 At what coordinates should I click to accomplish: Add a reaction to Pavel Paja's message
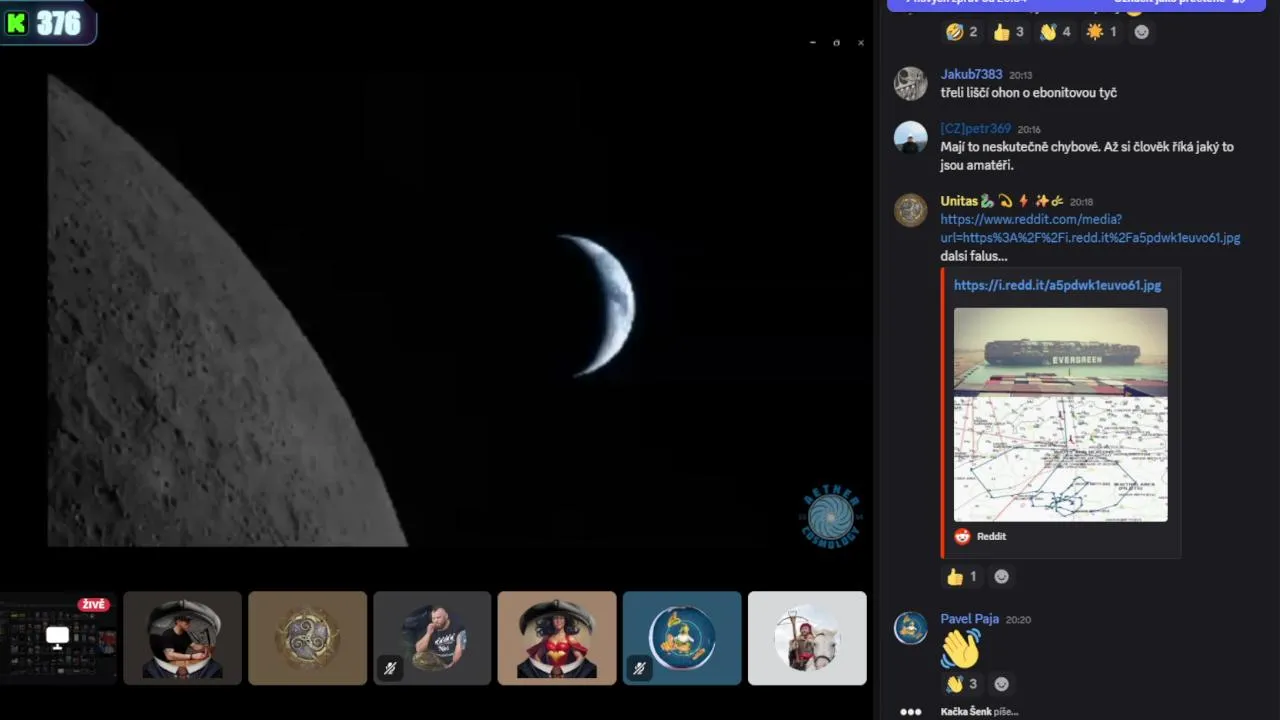click(1001, 684)
